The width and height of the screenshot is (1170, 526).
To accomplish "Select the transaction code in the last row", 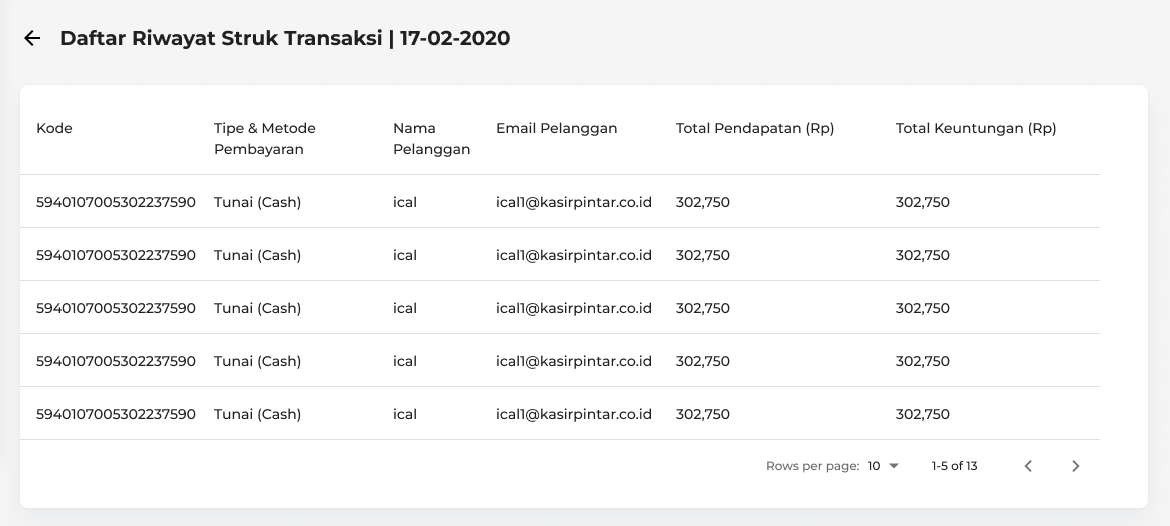I will click(x=116, y=414).
